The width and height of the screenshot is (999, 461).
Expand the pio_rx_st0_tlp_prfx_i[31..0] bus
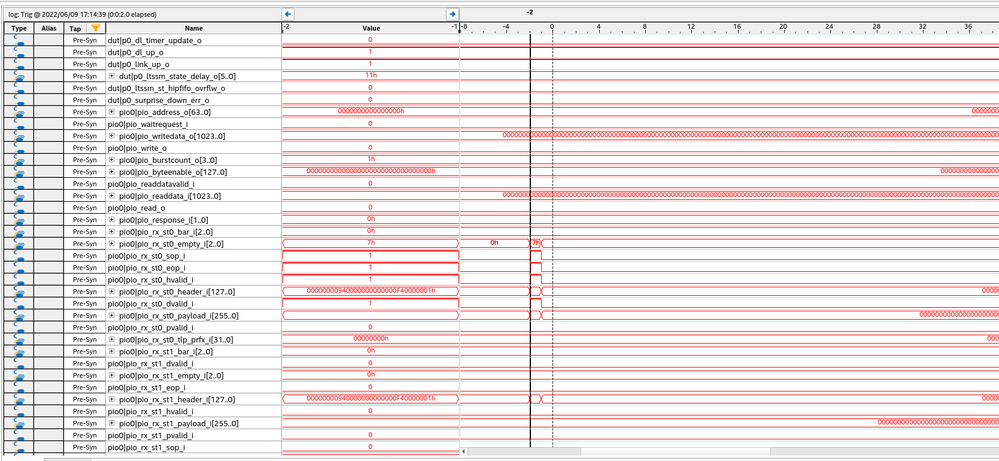[111, 339]
